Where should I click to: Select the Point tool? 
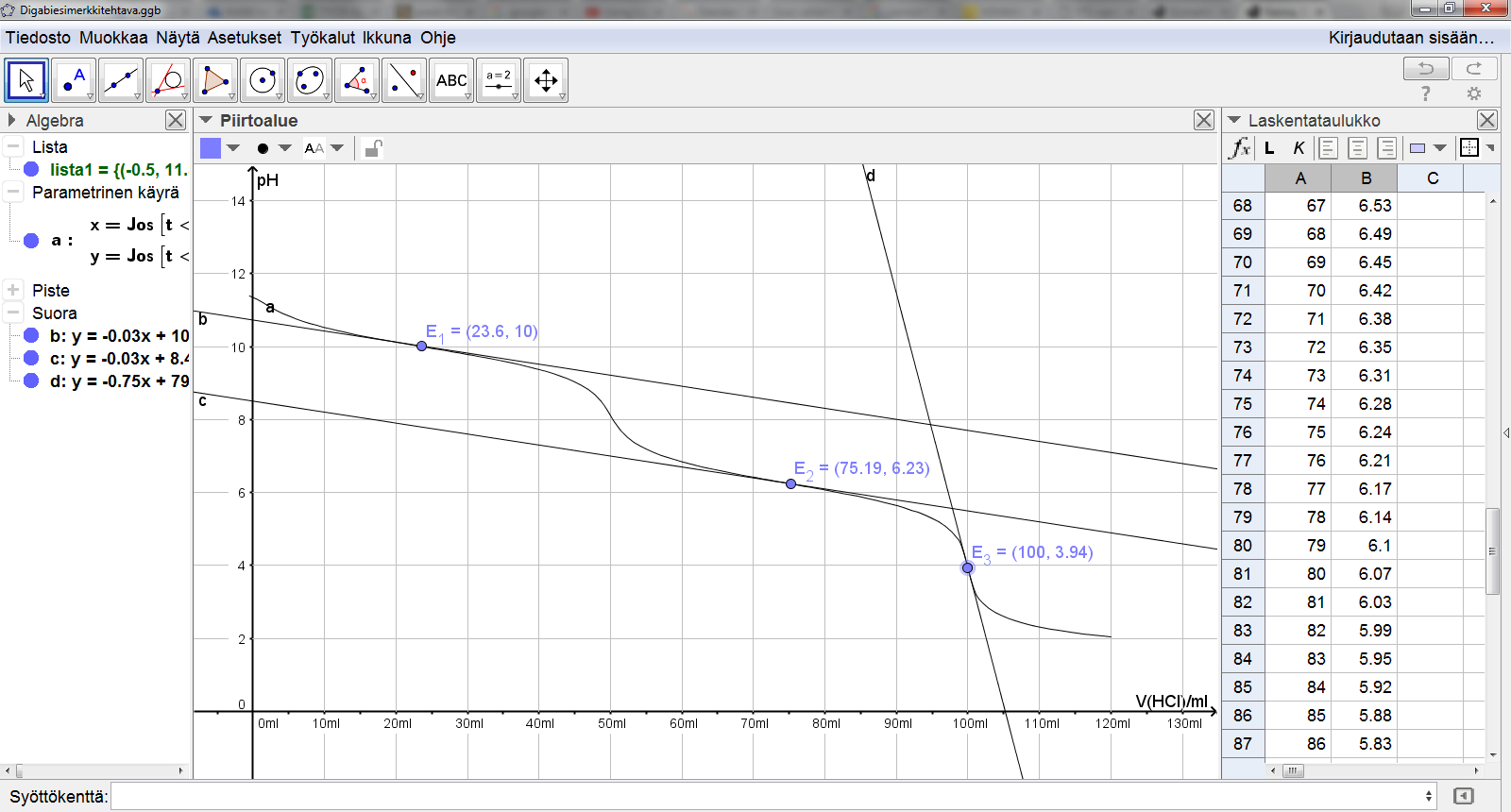pyautogui.click(x=73, y=80)
